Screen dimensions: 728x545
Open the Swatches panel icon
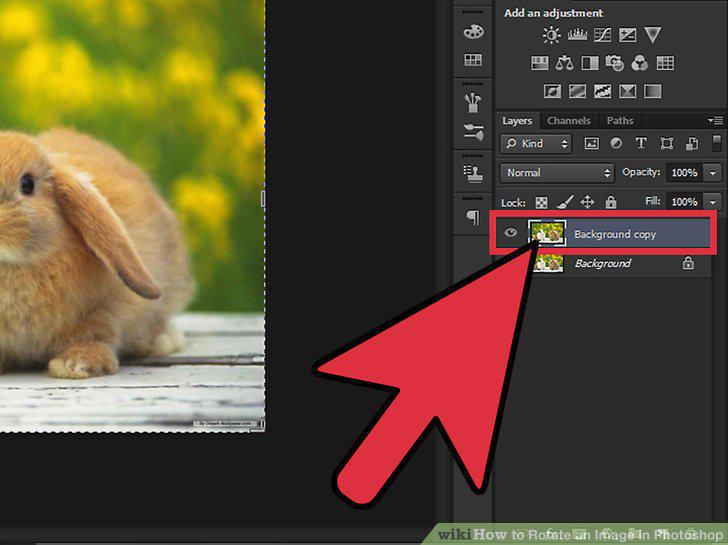coord(473,60)
